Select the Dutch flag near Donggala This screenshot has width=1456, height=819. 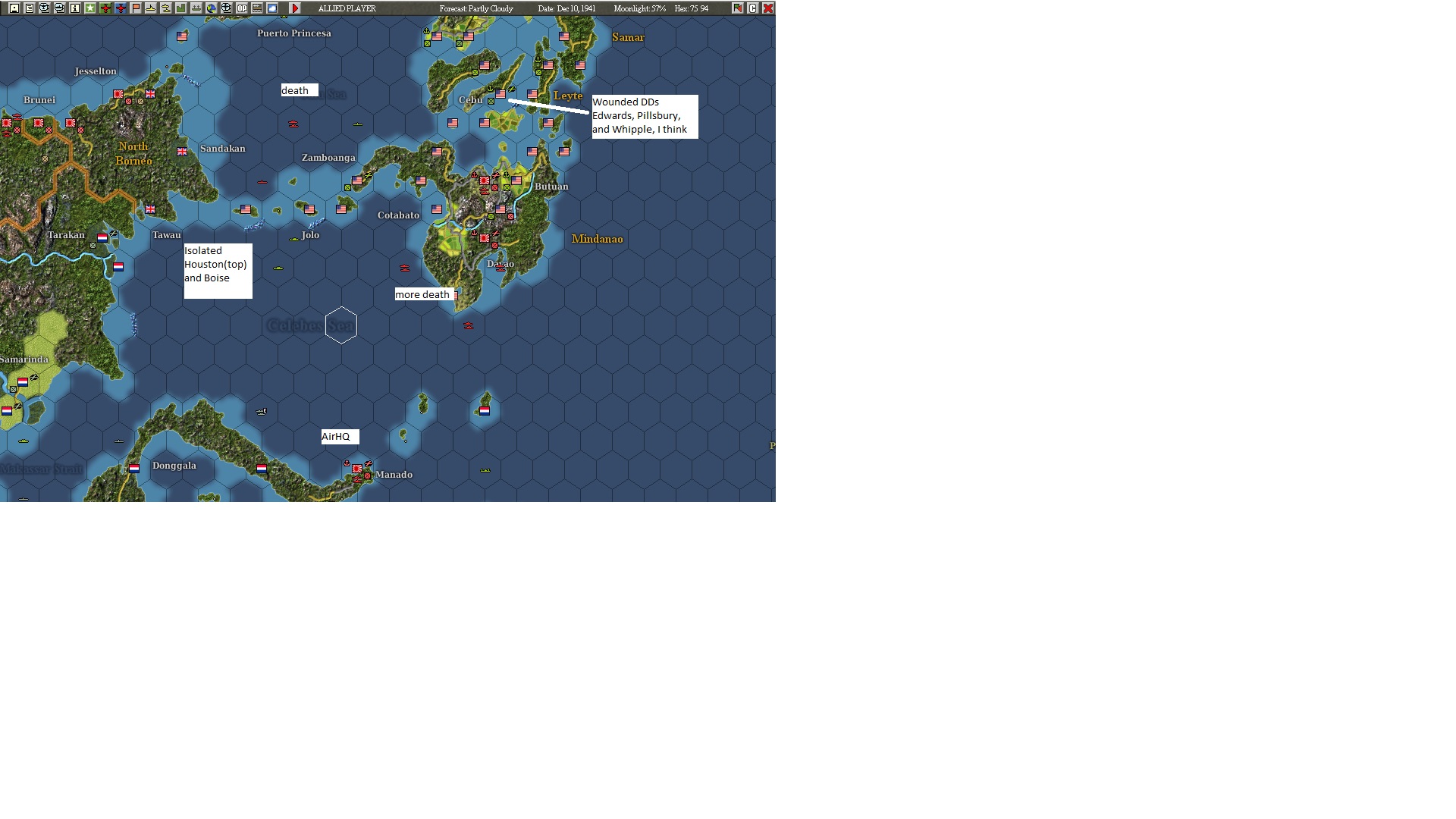(134, 468)
